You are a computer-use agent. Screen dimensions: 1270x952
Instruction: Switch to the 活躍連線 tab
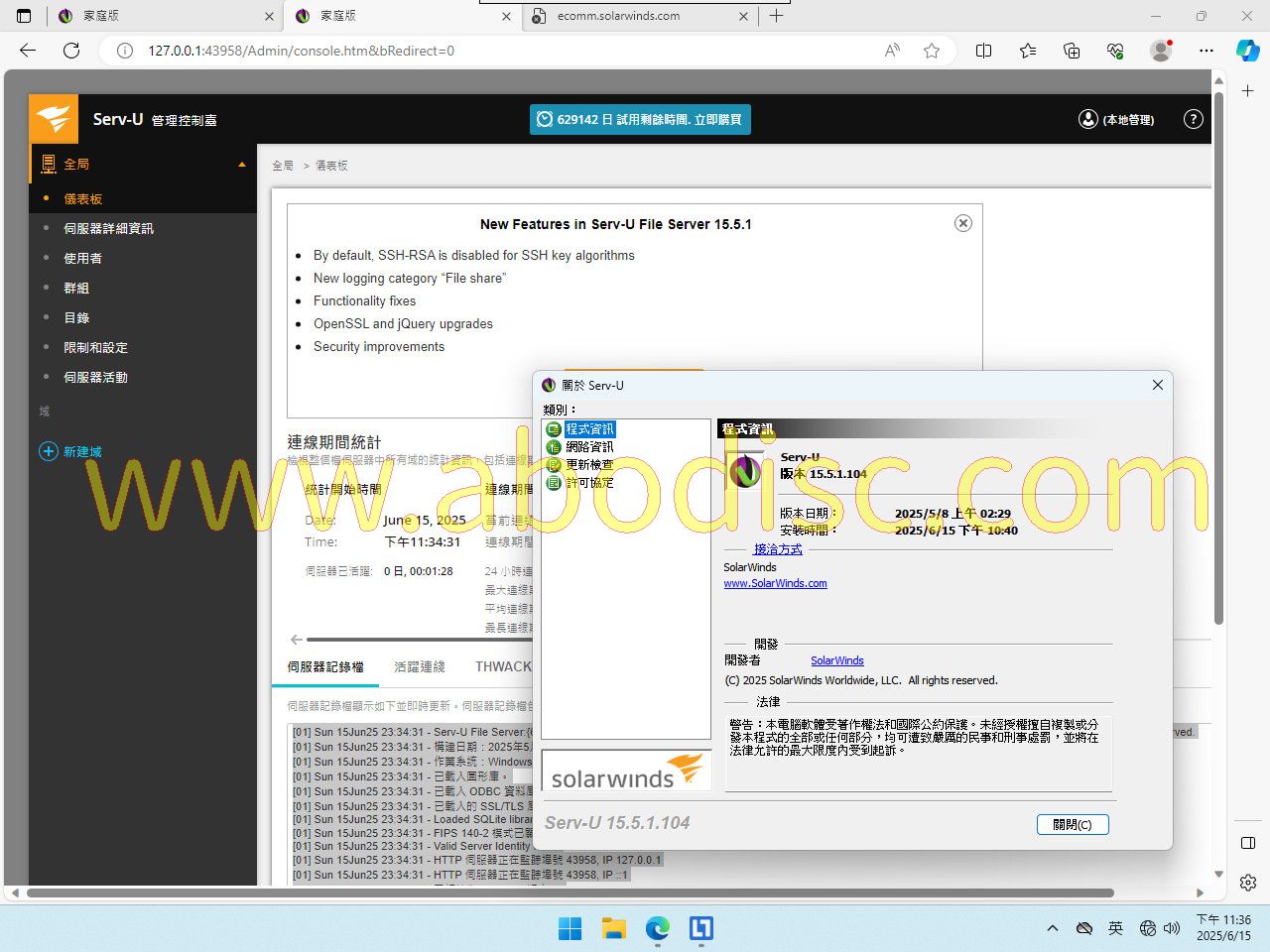pyautogui.click(x=420, y=666)
